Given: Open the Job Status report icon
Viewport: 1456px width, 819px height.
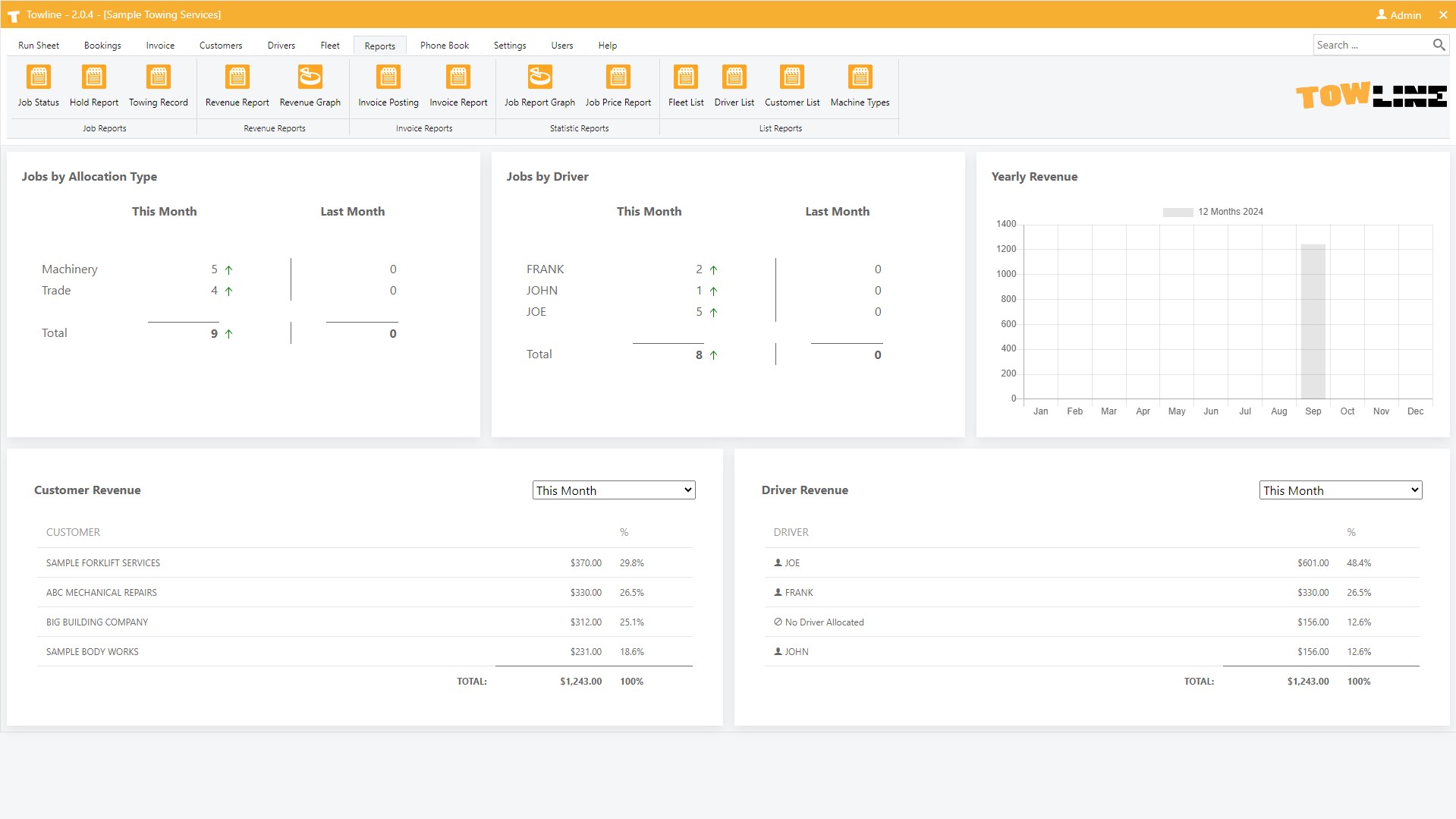Looking at the screenshot, I should (x=38, y=77).
